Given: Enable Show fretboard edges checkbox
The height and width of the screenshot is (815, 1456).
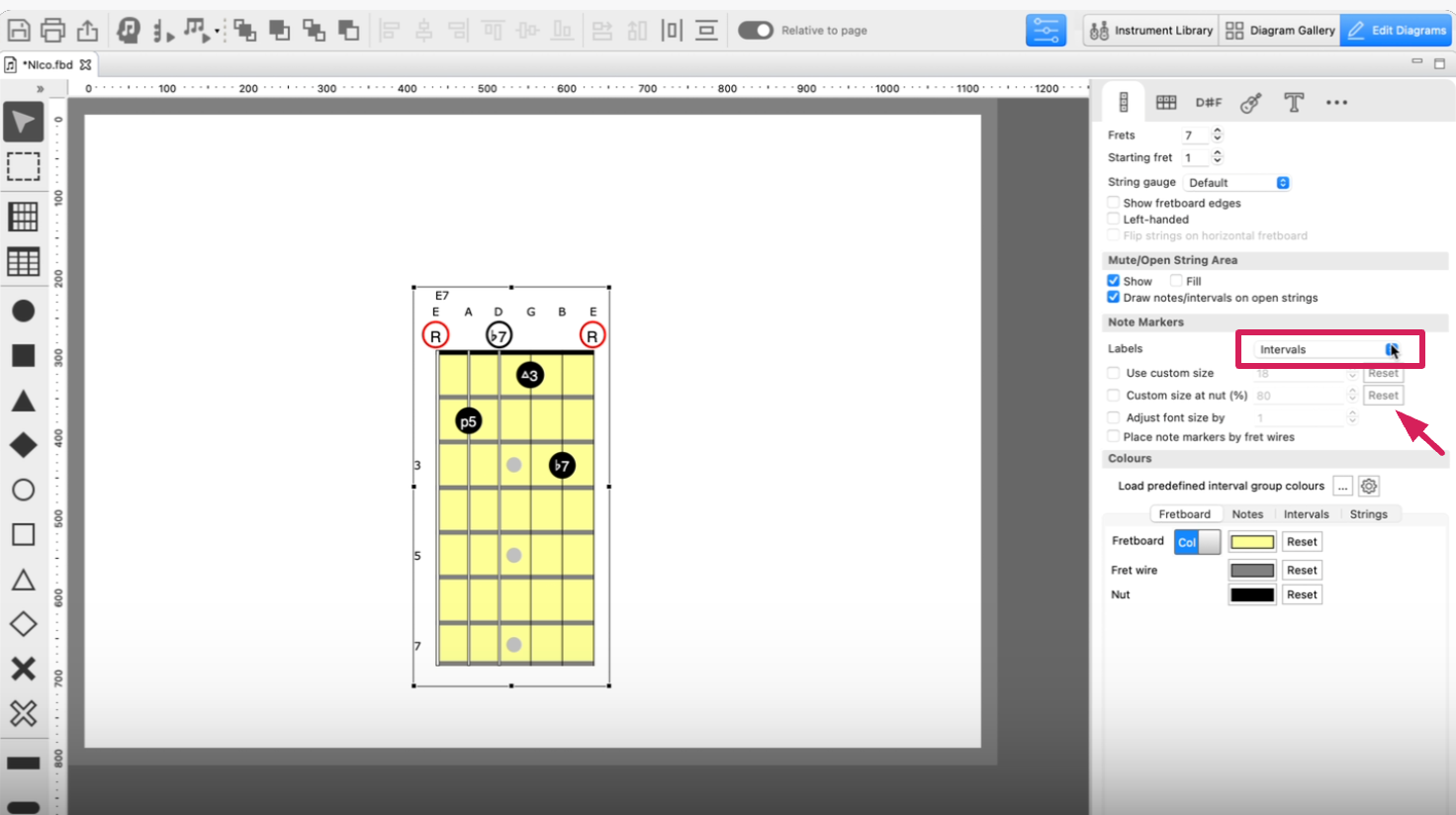Looking at the screenshot, I should (1114, 203).
